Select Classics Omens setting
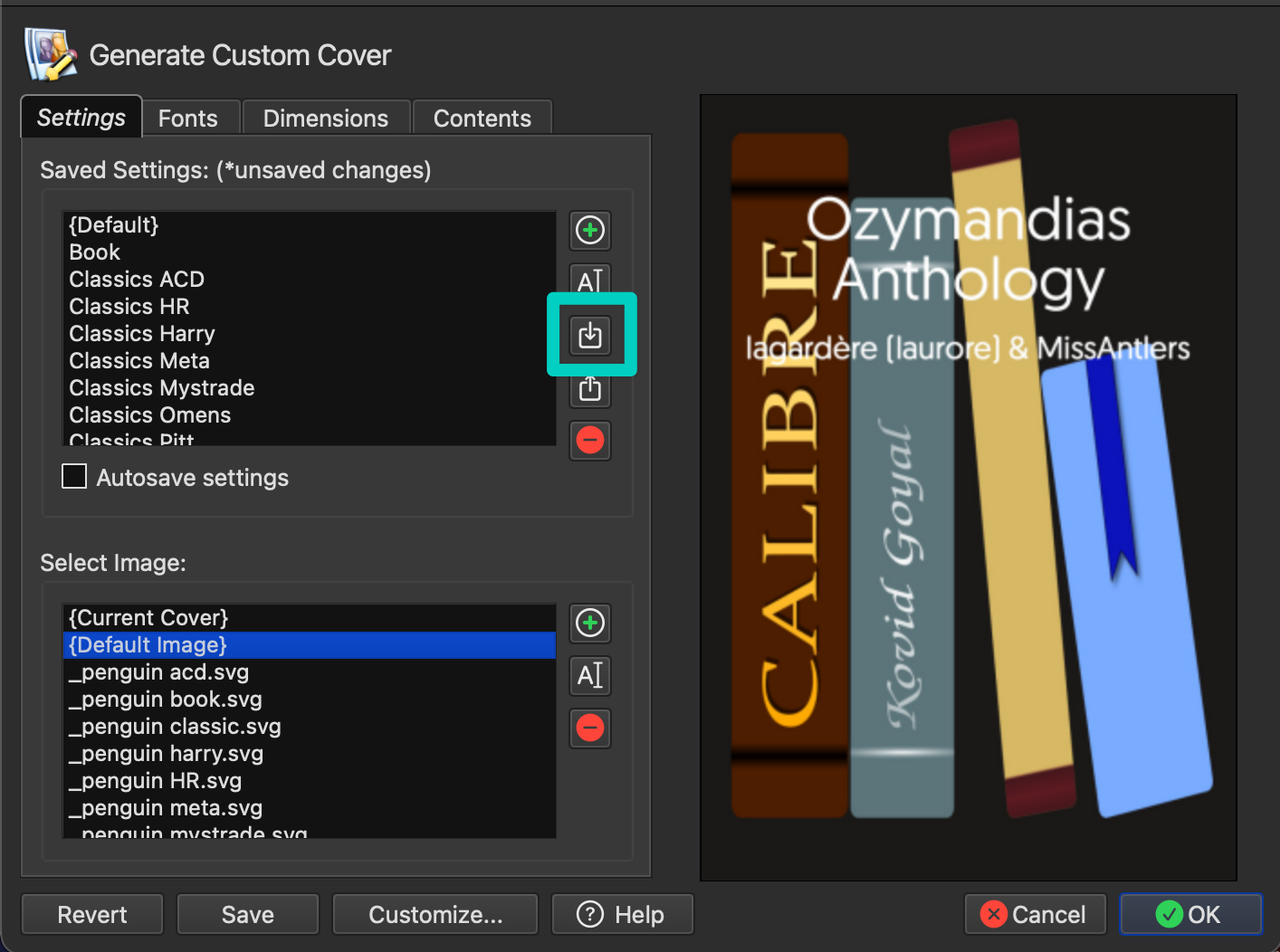1280x952 pixels. [x=309, y=415]
